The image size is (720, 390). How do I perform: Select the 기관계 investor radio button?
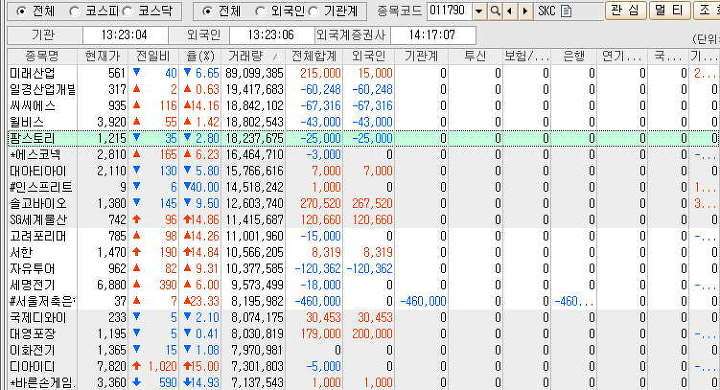(x=313, y=11)
